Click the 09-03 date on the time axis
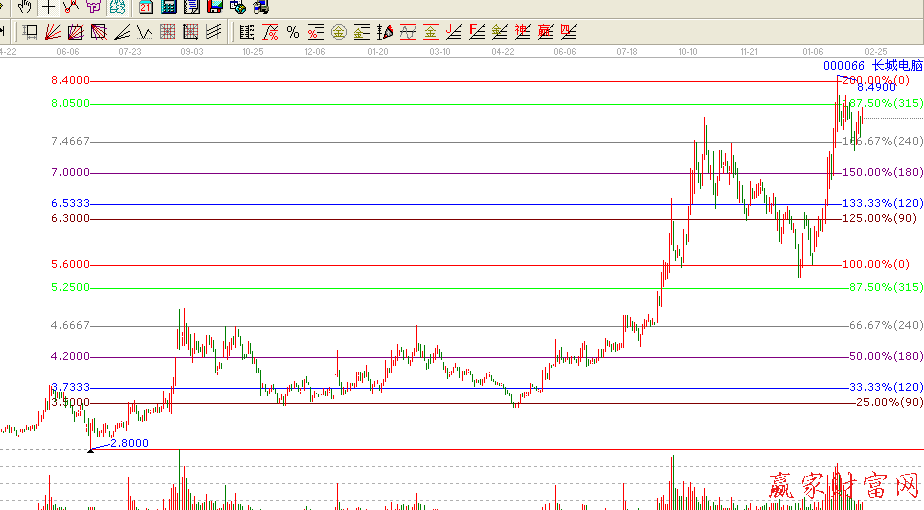 click(191, 50)
